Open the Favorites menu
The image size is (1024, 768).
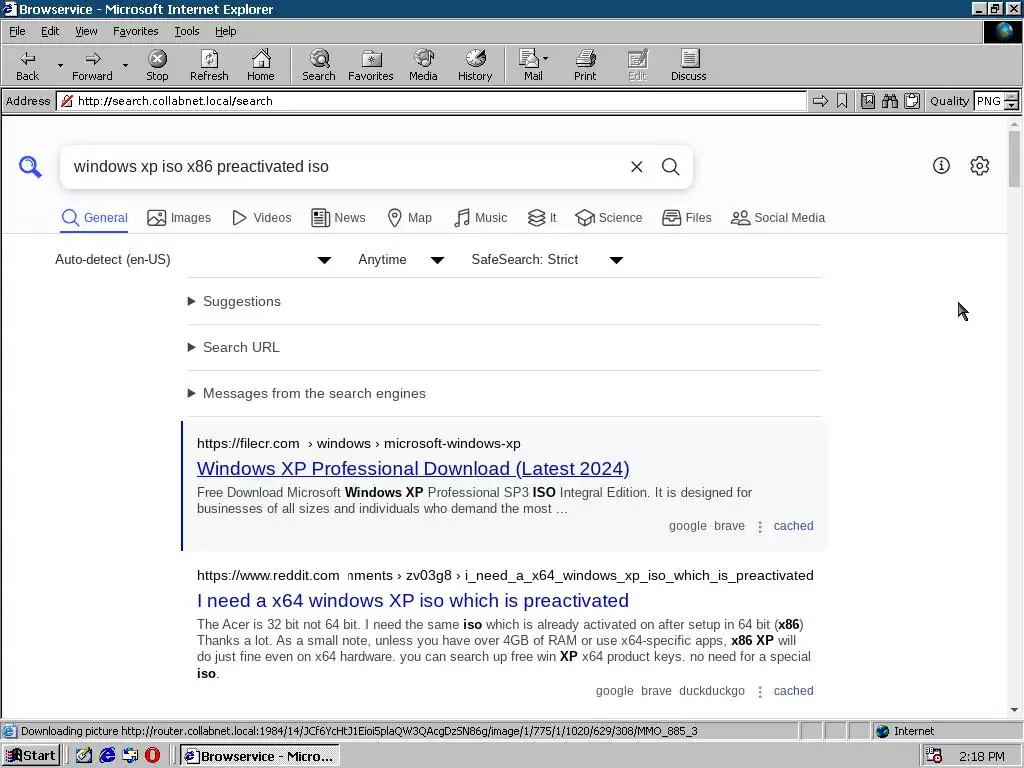pyautogui.click(x=135, y=31)
